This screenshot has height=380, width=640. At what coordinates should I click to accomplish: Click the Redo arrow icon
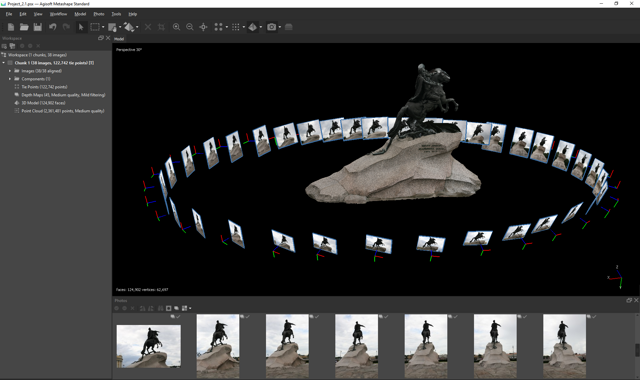point(66,27)
